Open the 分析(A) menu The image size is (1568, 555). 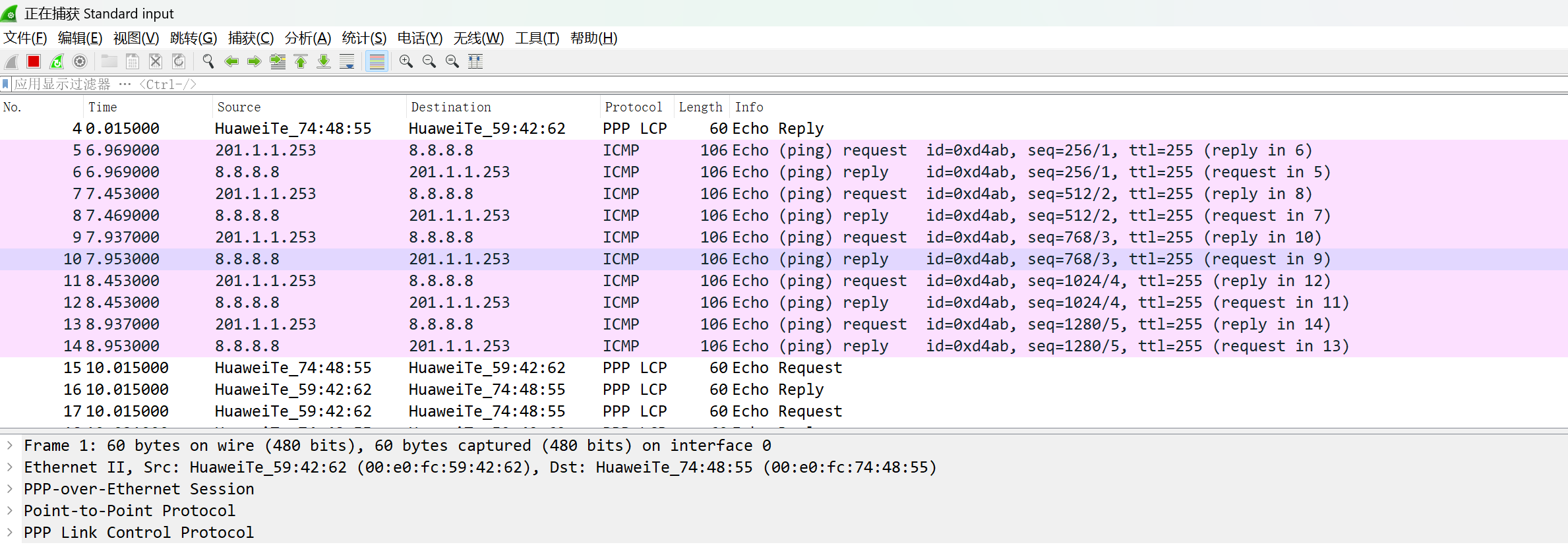click(307, 38)
